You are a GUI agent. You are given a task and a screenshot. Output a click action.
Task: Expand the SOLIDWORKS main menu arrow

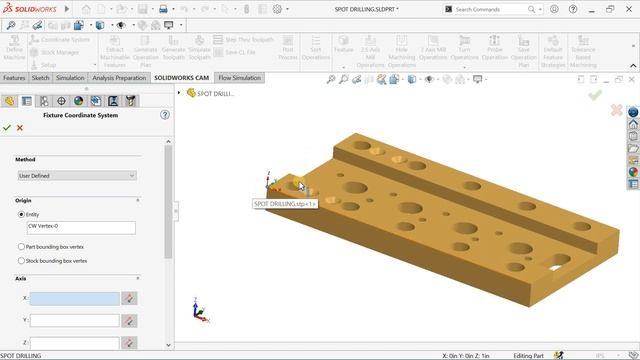[67, 9]
